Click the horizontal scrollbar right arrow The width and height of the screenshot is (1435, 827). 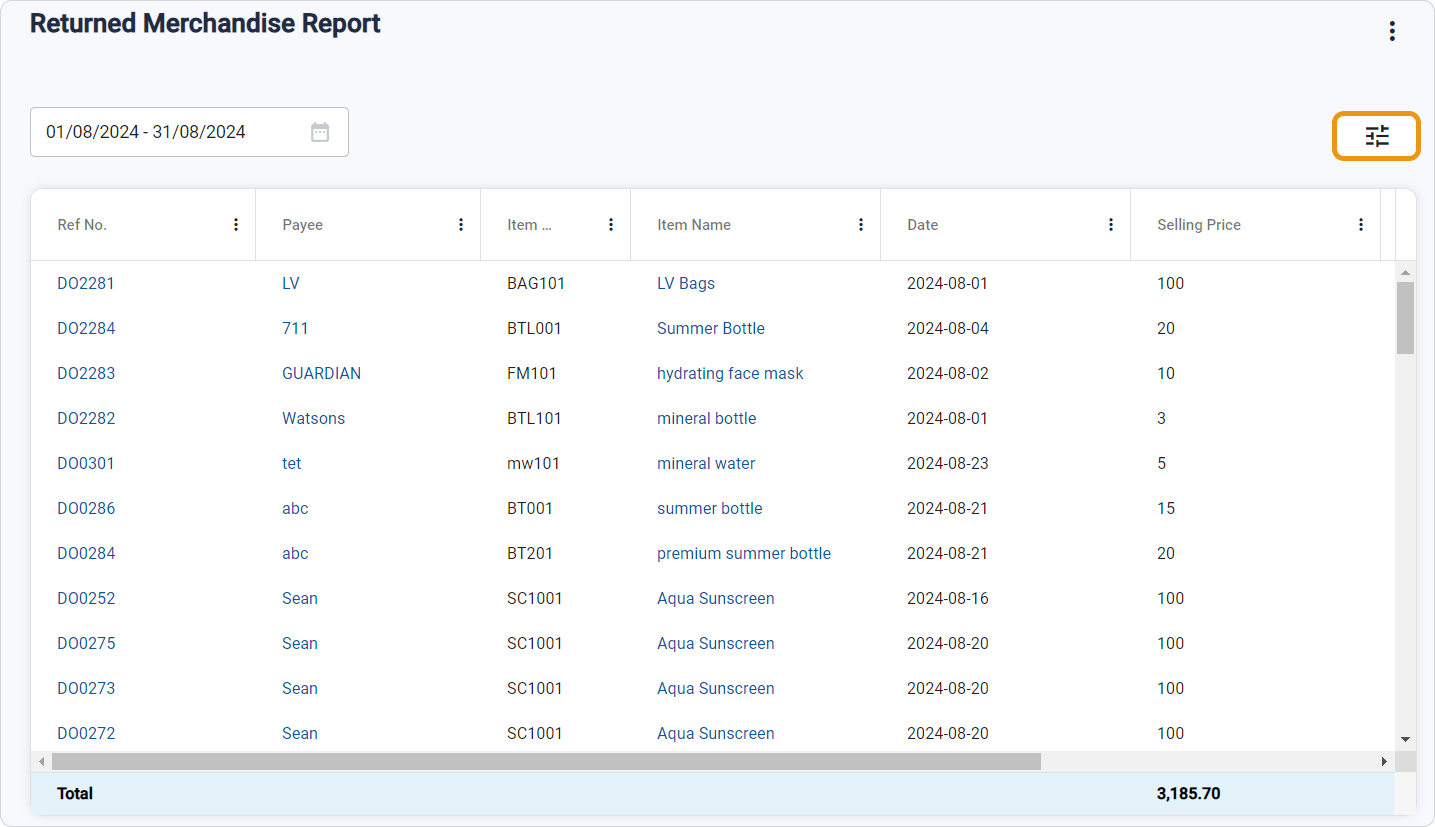tap(1384, 762)
